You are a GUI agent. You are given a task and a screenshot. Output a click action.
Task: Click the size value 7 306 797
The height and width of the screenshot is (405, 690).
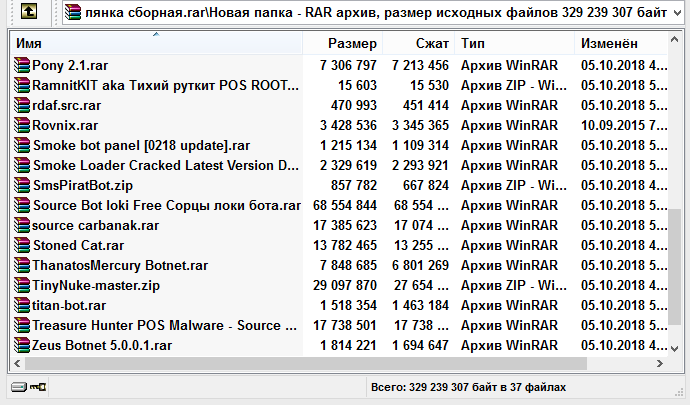tap(348, 65)
